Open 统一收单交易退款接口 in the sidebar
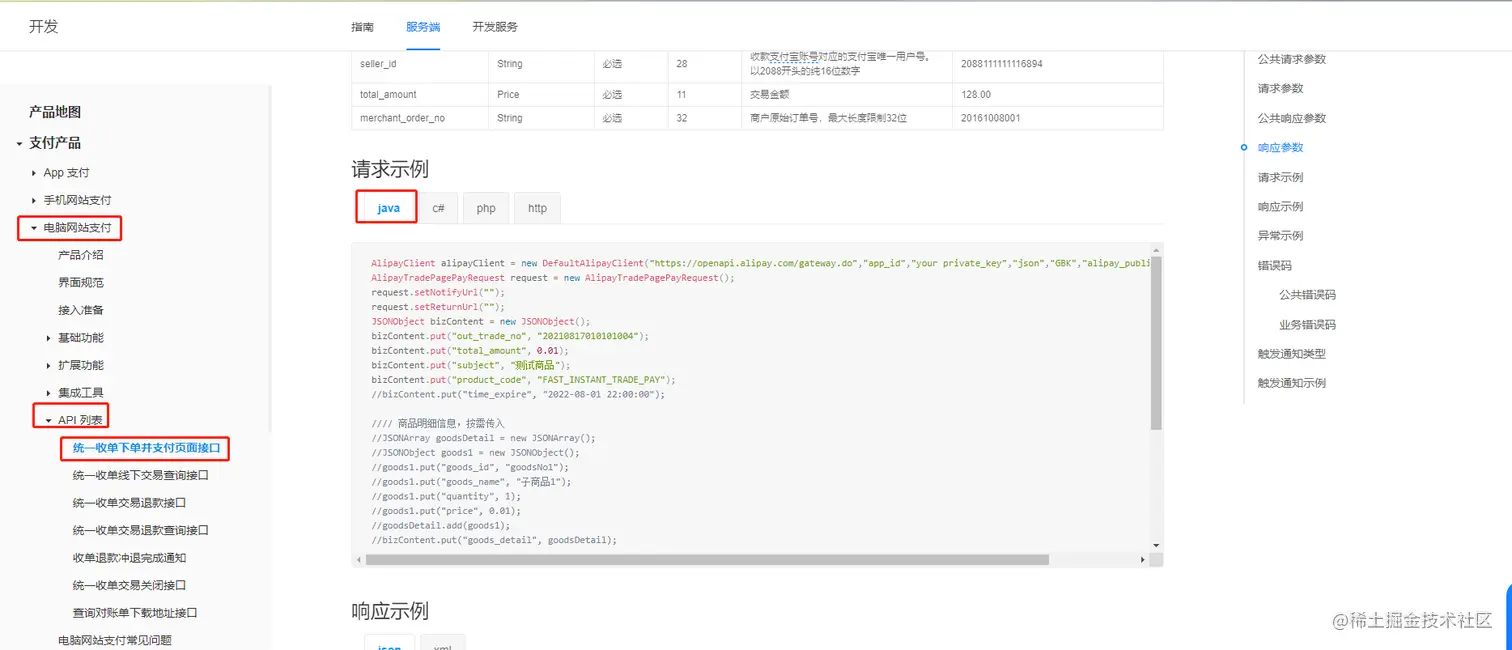Screen dimensions: 1512x650 point(129,503)
